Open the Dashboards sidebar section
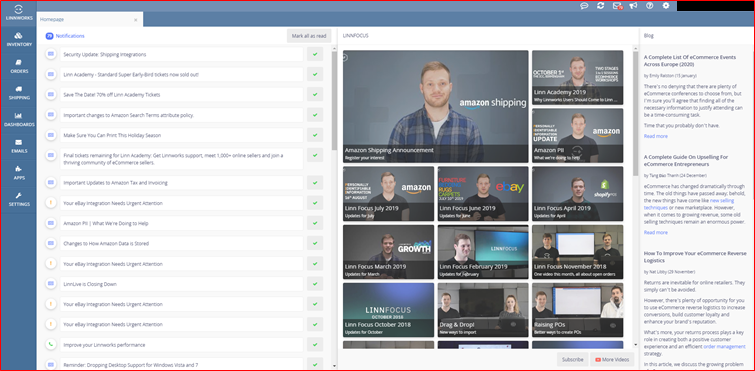 (18, 119)
